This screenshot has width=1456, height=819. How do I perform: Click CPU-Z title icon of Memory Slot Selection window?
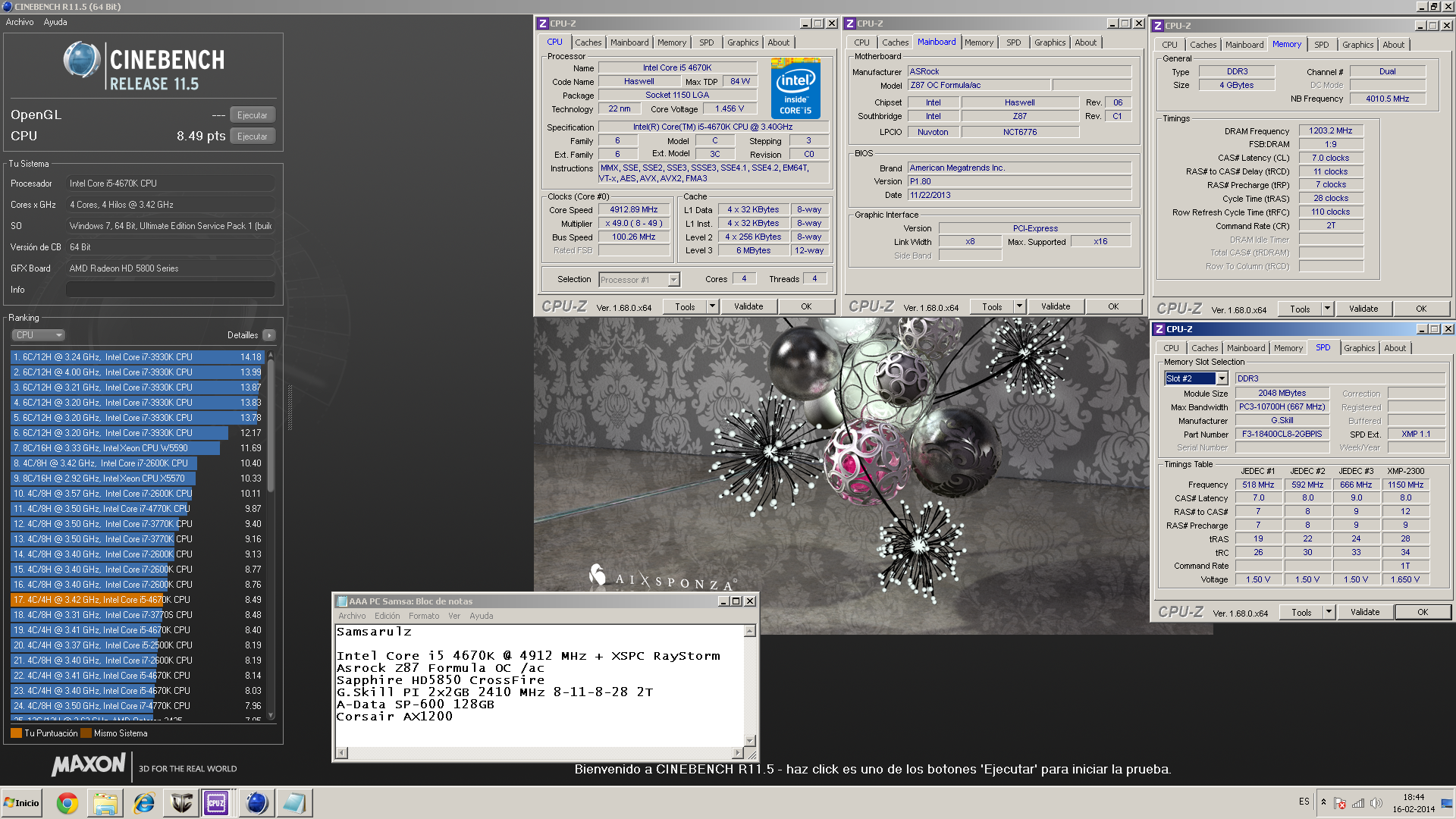tap(1159, 329)
